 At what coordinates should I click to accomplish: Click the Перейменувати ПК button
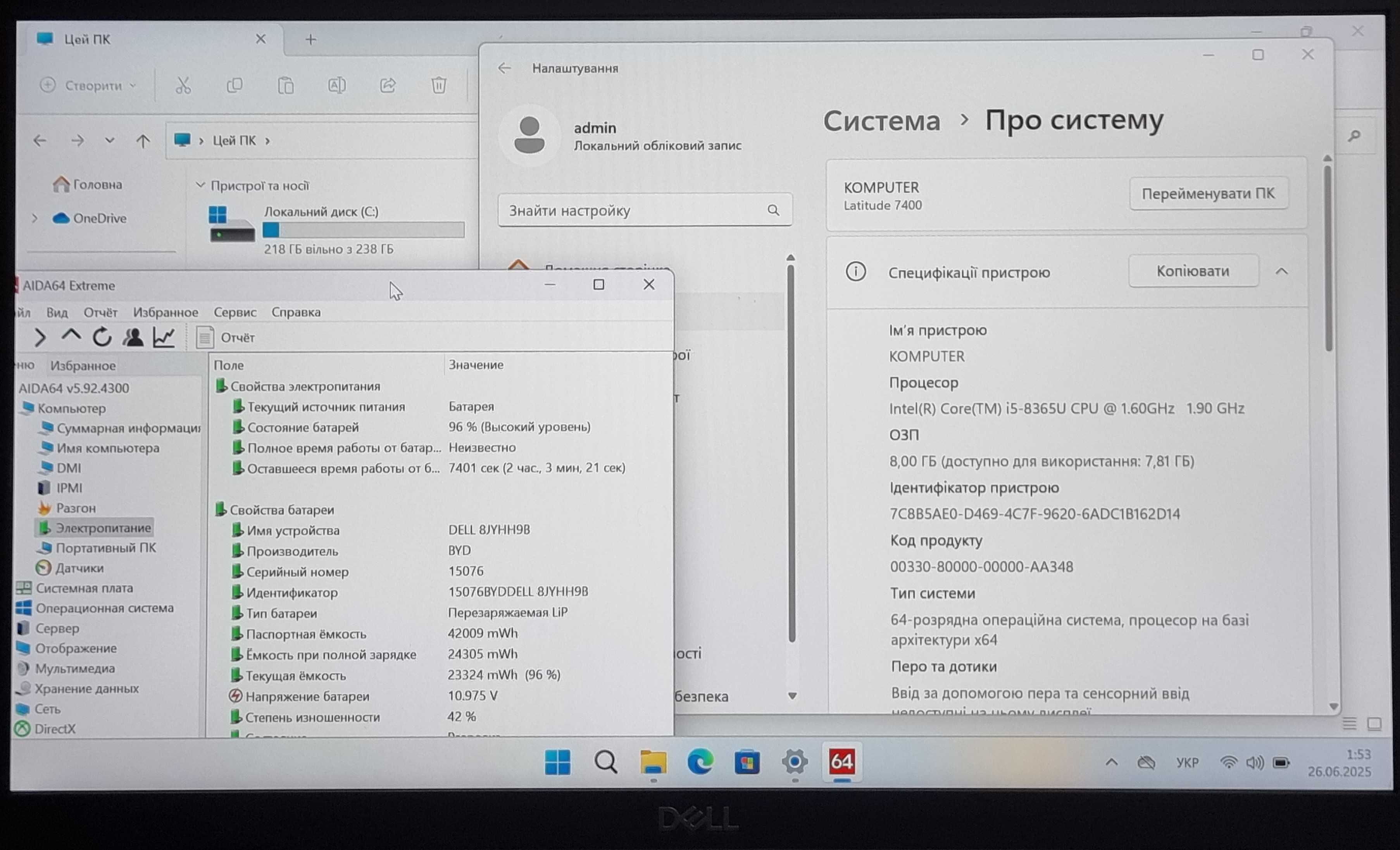[1208, 194]
